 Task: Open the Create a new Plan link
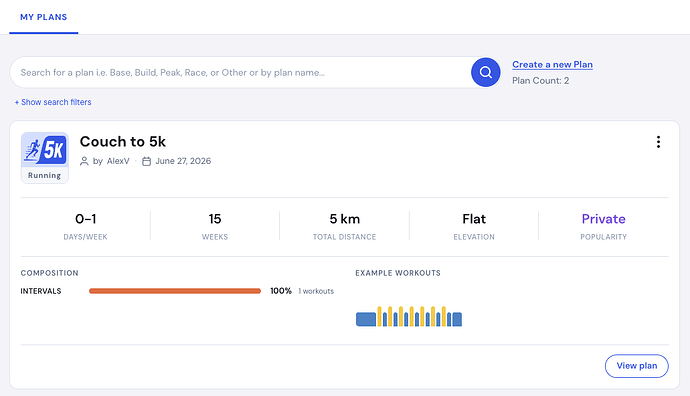click(x=552, y=65)
